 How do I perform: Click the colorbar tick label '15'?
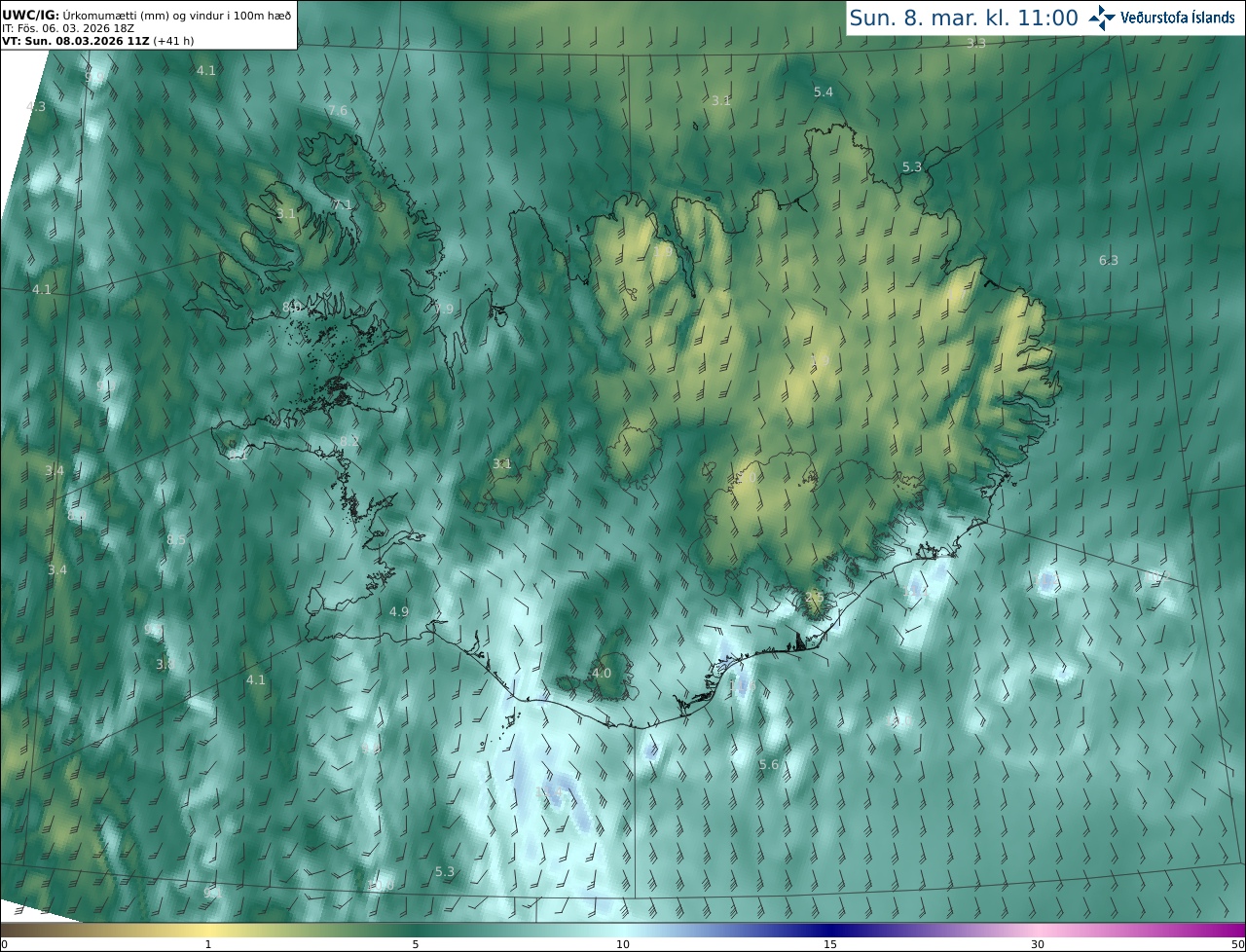(x=830, y=945)
